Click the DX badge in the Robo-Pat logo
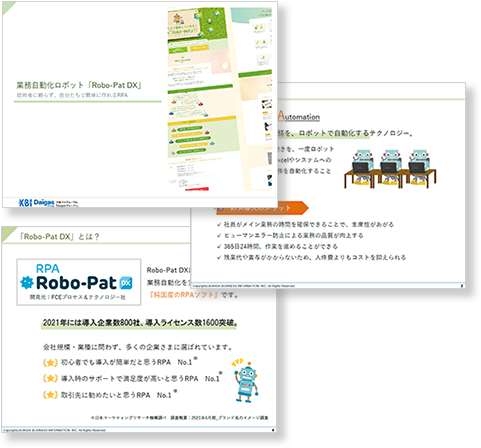 tap(126, 283)
